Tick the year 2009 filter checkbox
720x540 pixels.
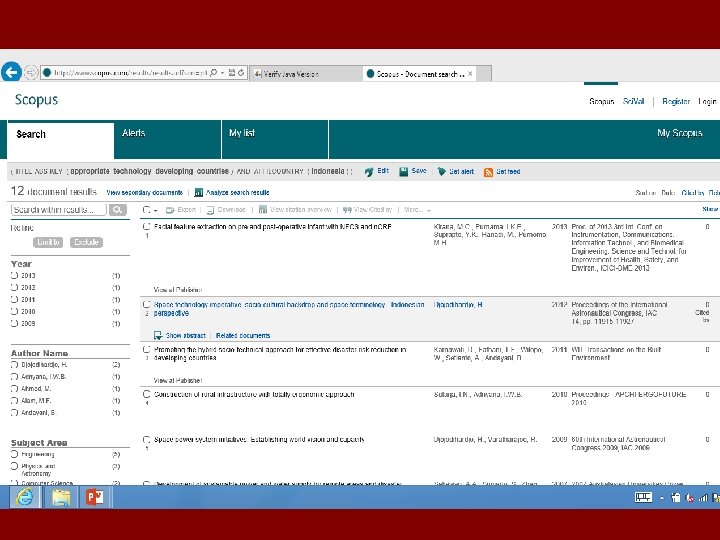tap(14, 323)
